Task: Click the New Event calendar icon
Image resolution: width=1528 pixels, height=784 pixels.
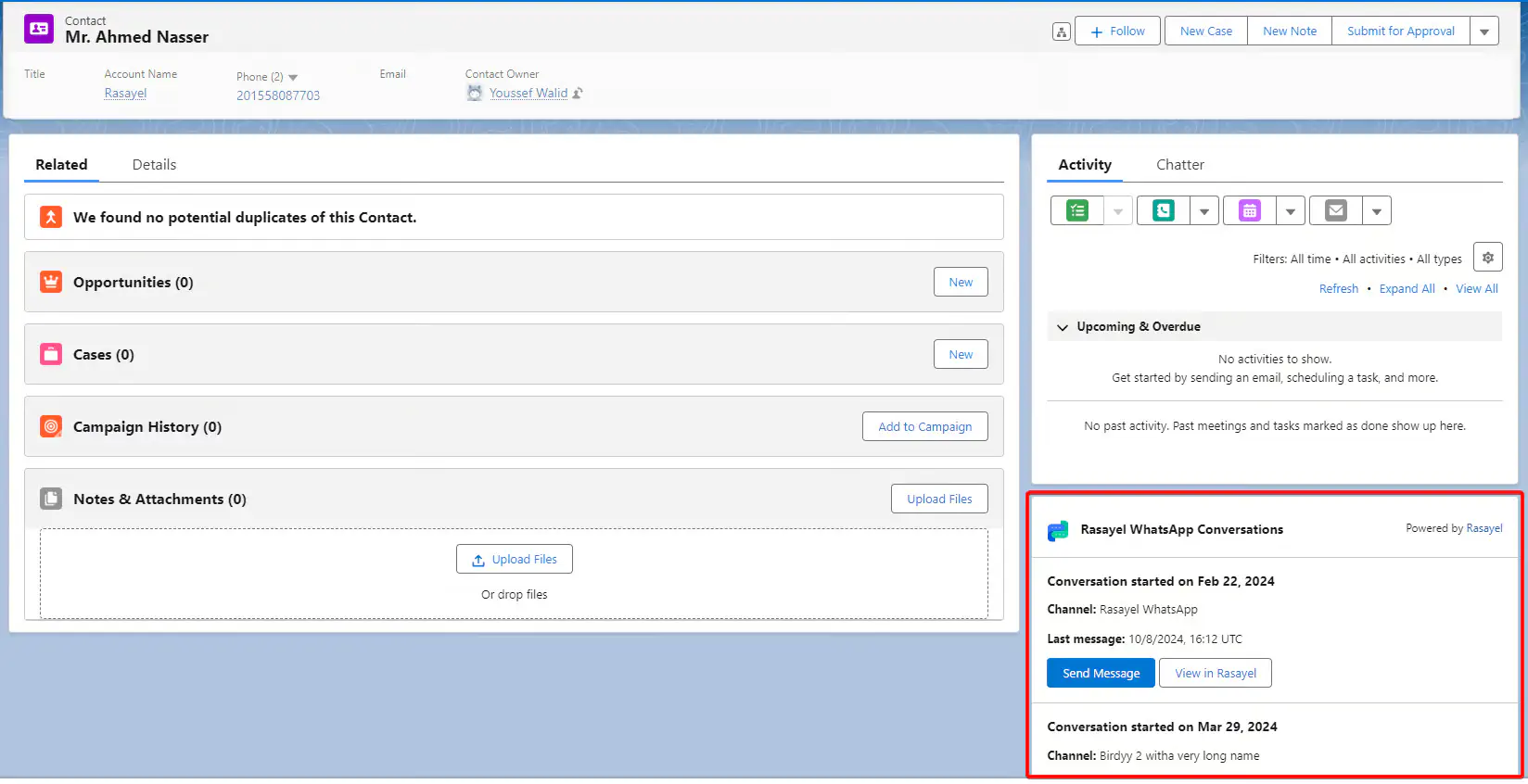Action: (1250, 210)
